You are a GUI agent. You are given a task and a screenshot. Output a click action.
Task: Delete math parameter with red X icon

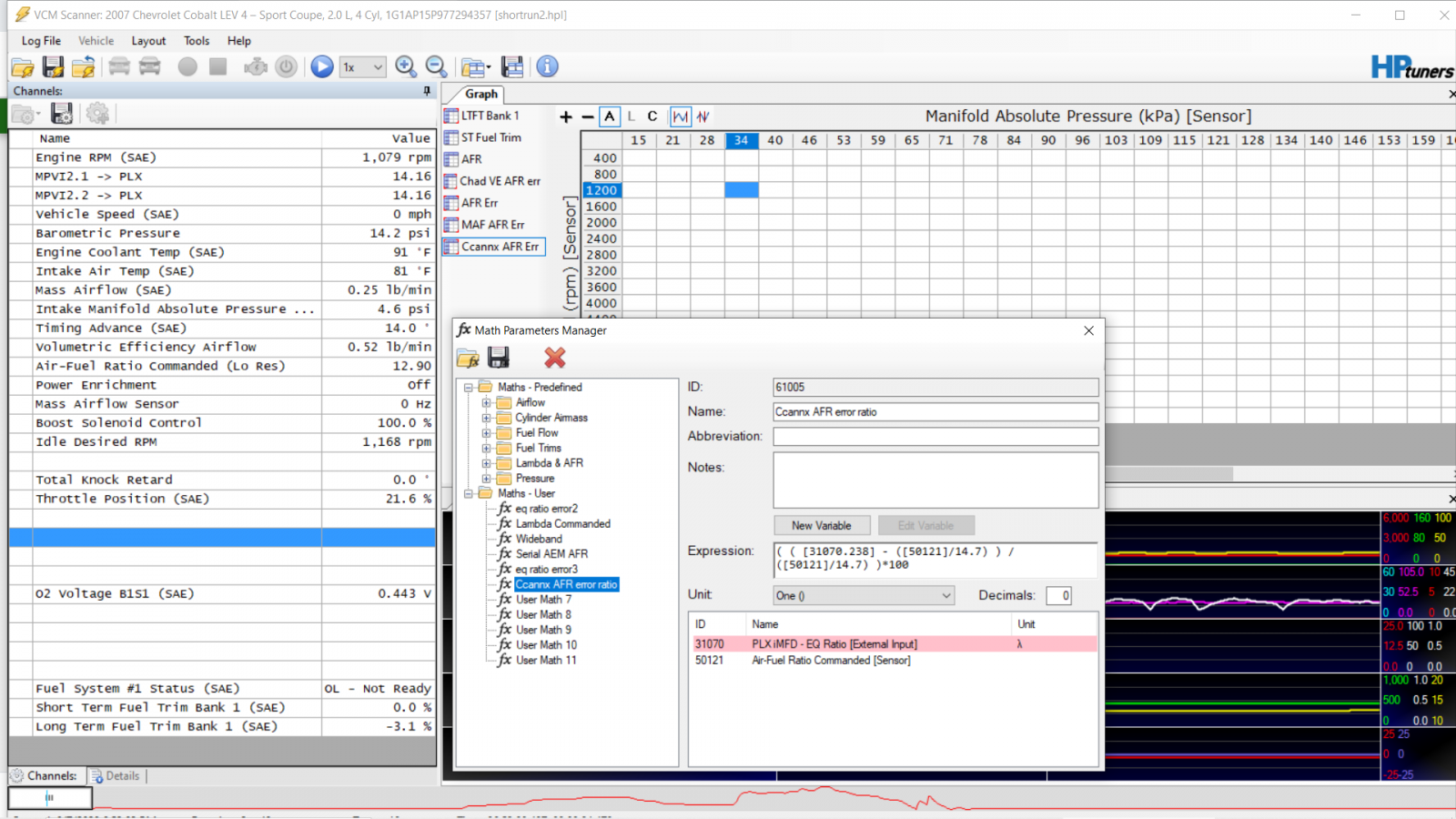(555, 358)
